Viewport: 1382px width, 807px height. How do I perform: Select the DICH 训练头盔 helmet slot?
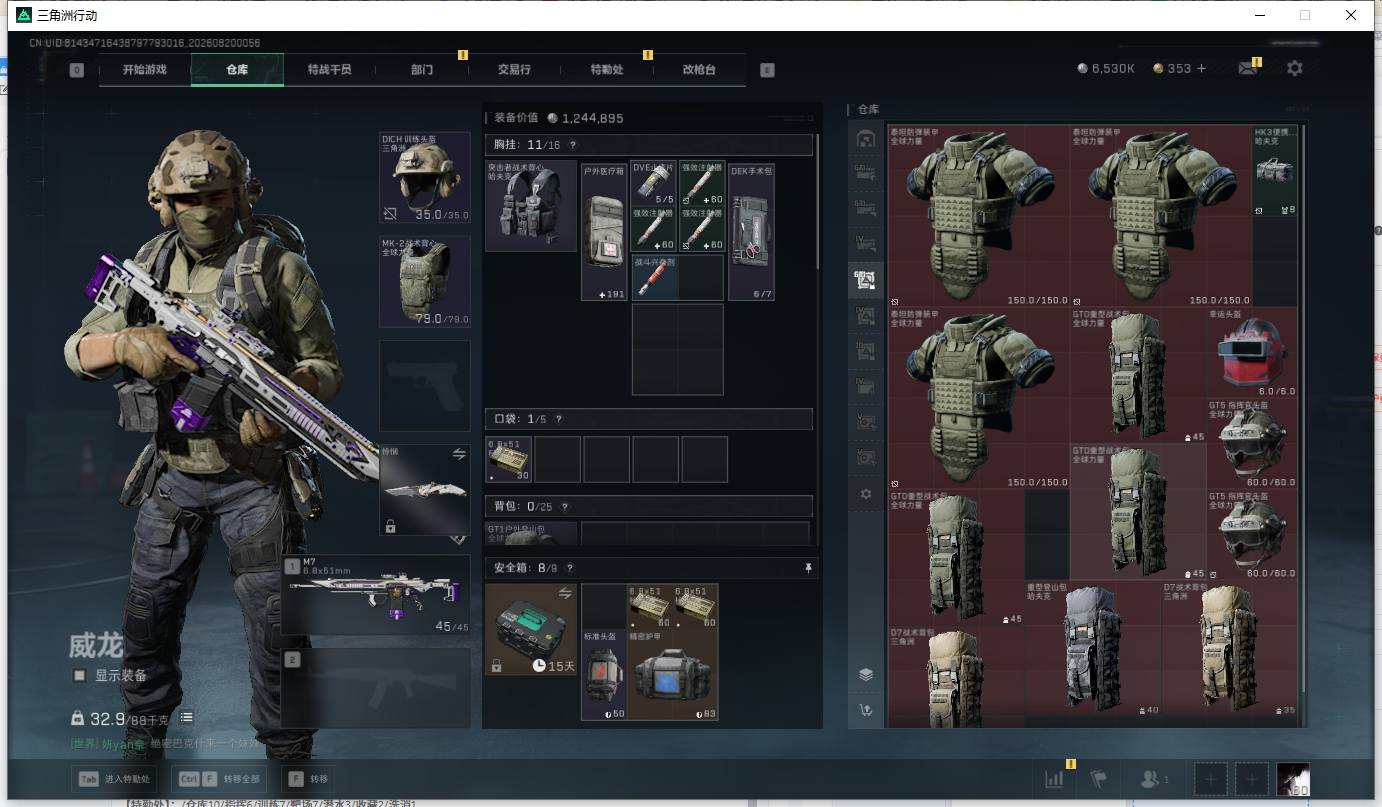[x=425, y=178]
